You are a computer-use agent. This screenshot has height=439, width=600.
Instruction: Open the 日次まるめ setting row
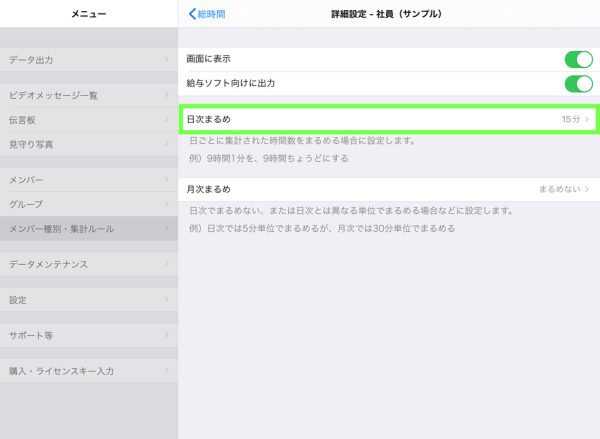pyautogui.click(x=388, y=119)
